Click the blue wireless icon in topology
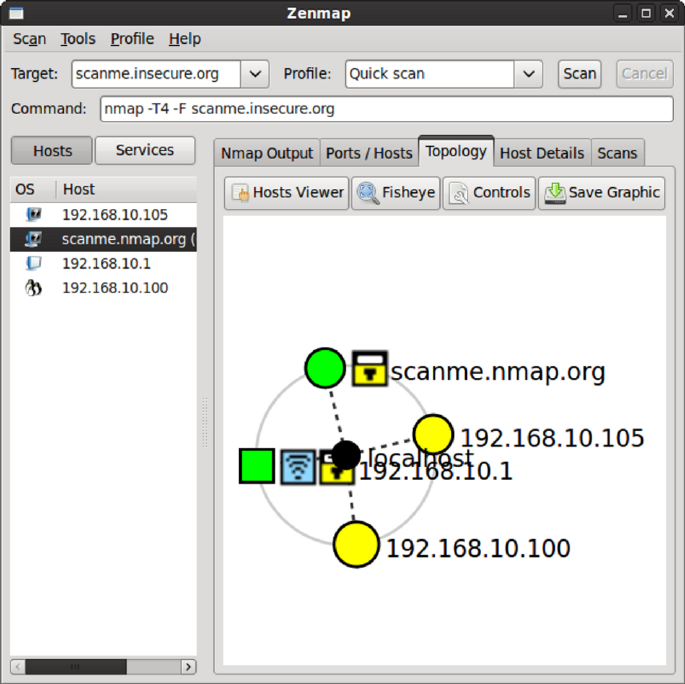Viewport: 685px width, 684px height. tap(298, 467)
